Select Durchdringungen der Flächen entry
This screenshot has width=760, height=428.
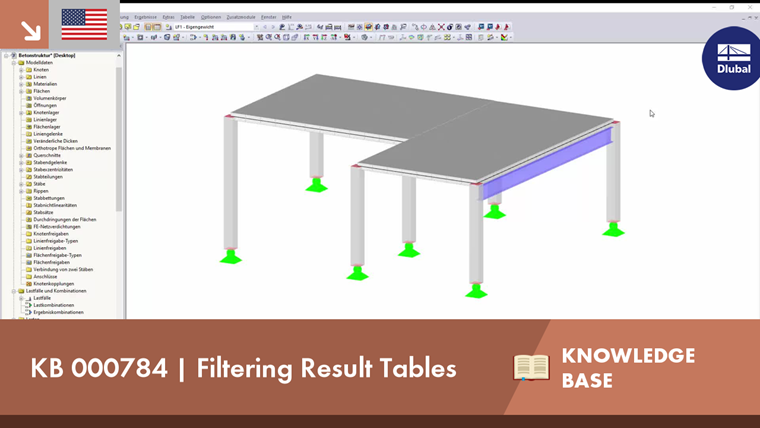click(65, 220)
